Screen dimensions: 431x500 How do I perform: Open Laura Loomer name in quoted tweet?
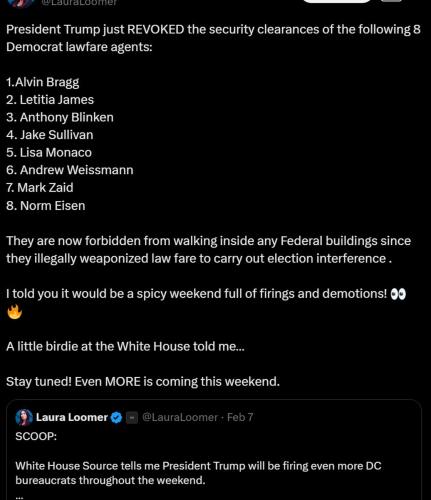[72, 417]
